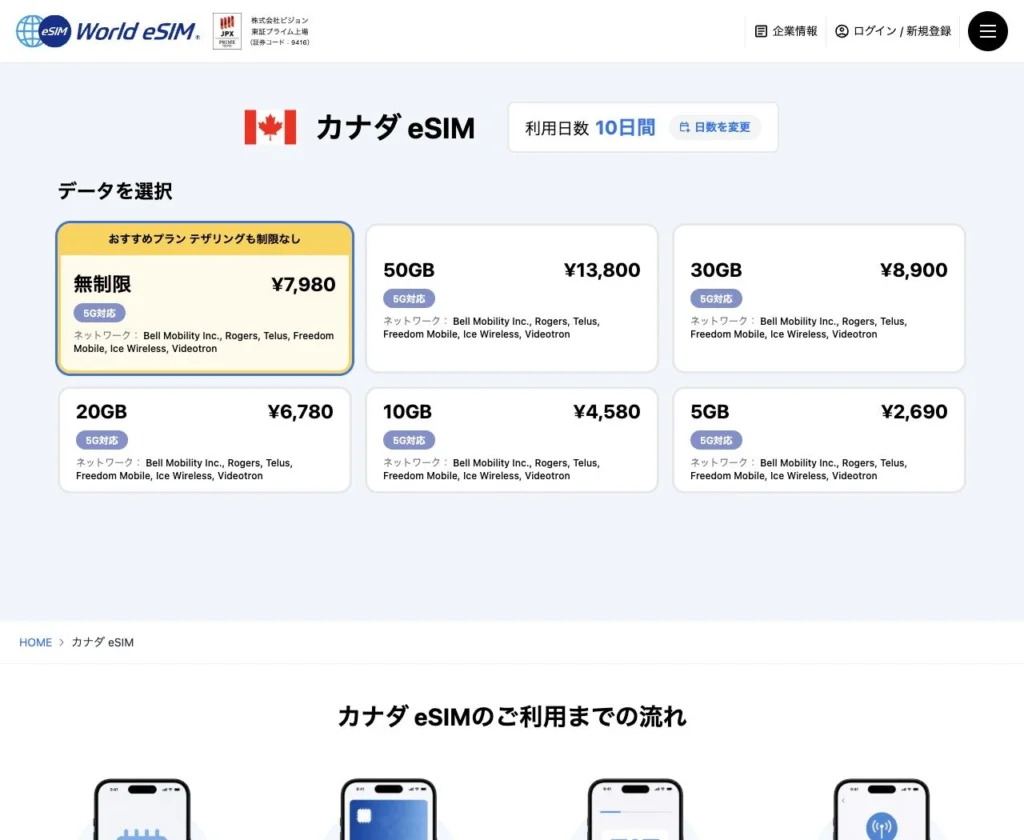Screen dimensions: 1024x840
Task: Click the 株式会社ビジョン company text
Action: click(280, 20)
